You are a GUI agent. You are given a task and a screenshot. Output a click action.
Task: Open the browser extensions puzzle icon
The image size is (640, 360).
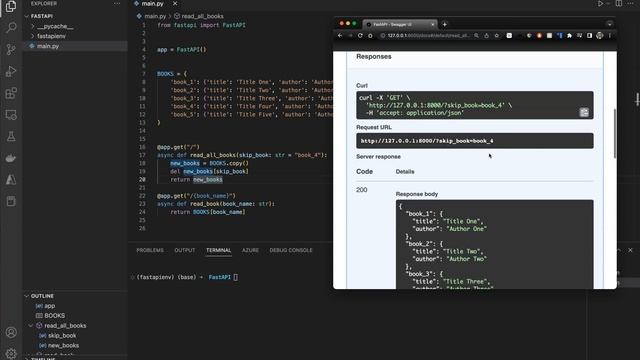[569, 36]
